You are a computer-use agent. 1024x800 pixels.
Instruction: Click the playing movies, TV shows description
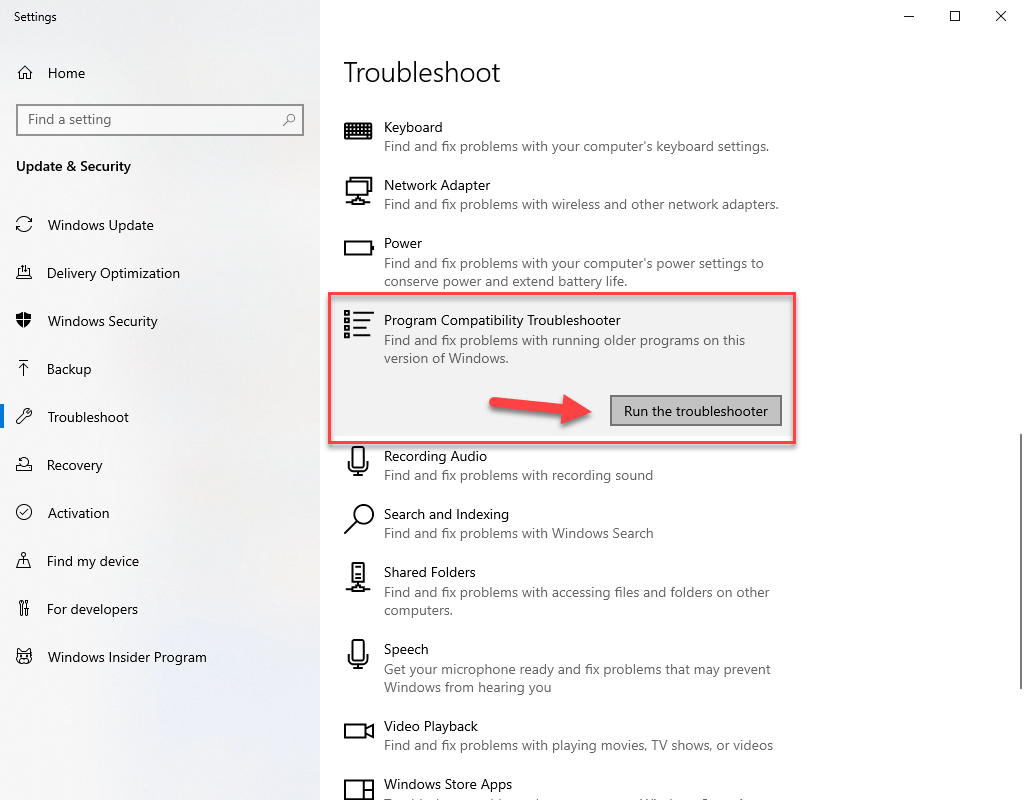tap(579, 745)
